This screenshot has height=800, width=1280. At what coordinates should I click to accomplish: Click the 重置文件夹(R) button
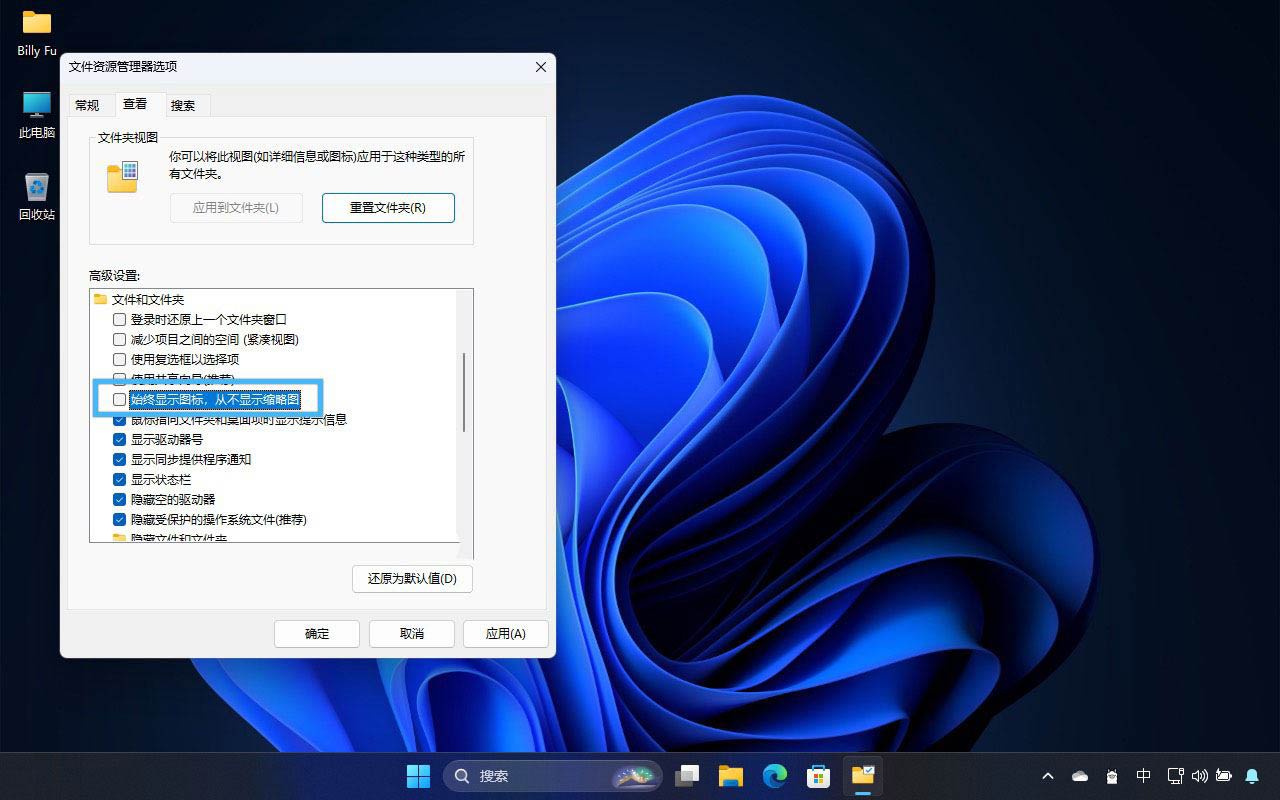tap(388, 208)
